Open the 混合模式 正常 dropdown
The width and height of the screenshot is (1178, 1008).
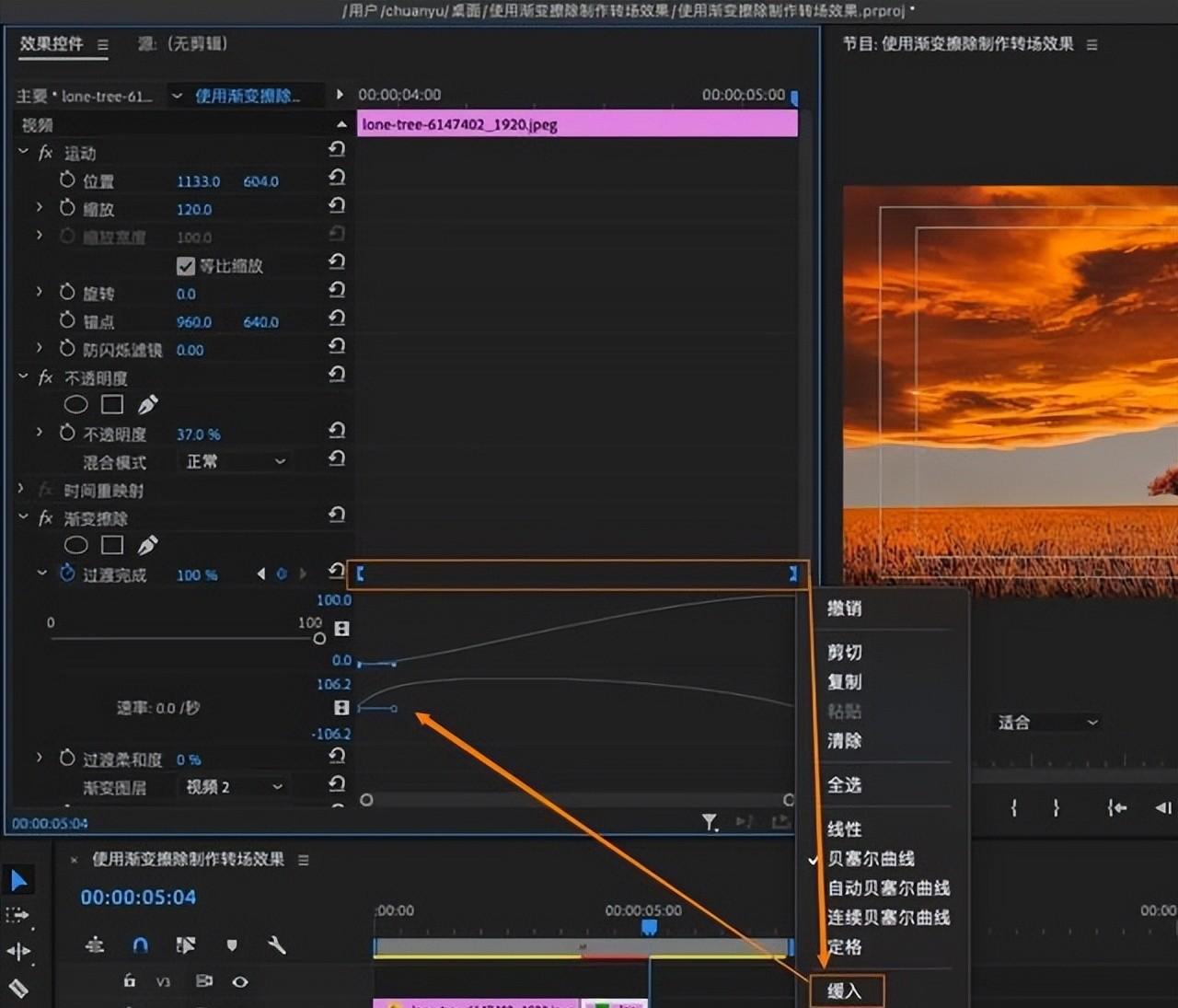236,461
